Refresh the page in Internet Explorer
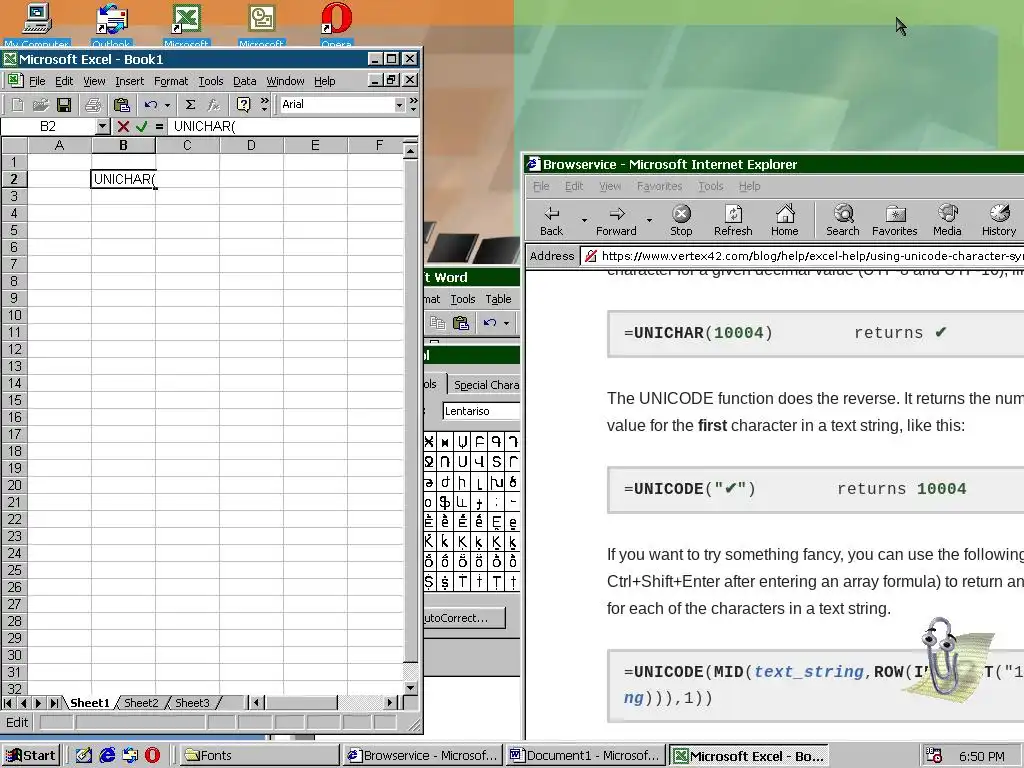Screen dimensions: 1024x768 pyautogui.click(x=733, y=221)
